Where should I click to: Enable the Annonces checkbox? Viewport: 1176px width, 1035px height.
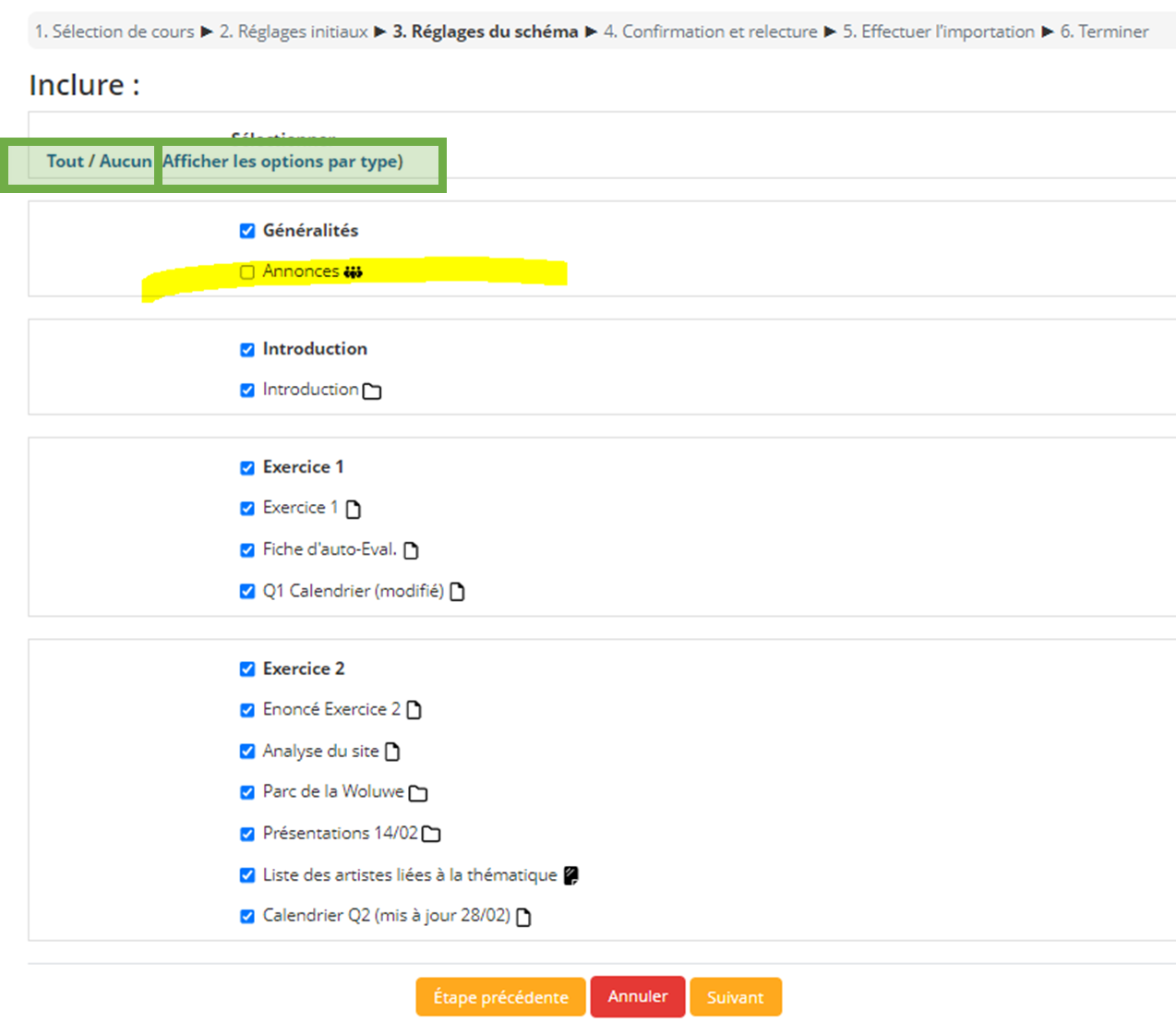(x=247, y=272)
